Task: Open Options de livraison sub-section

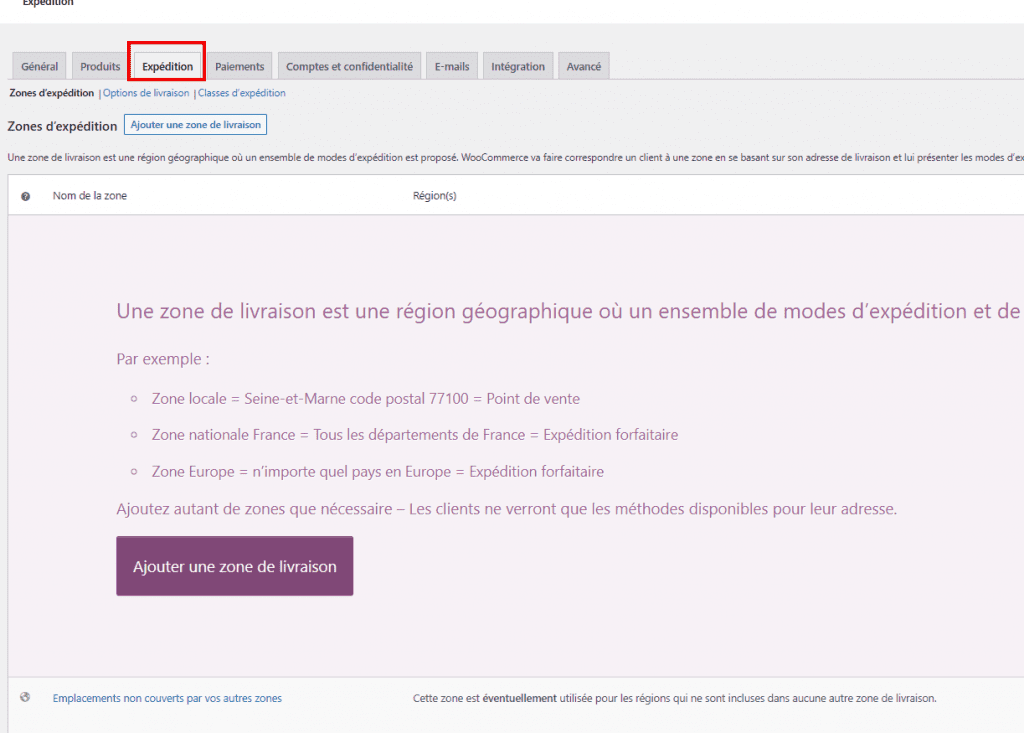Action: 146,93
